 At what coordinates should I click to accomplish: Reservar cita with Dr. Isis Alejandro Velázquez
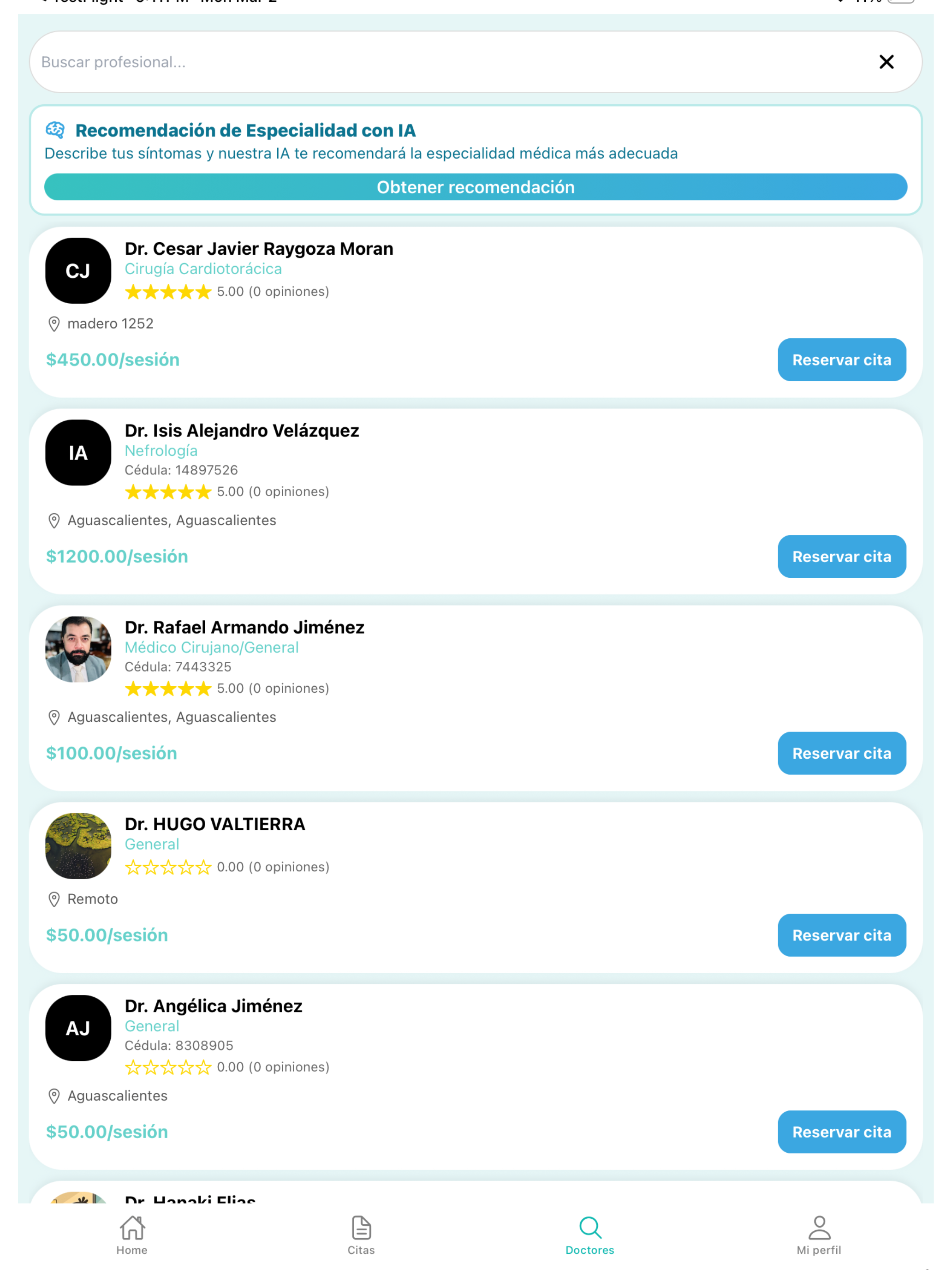point(841,557)
